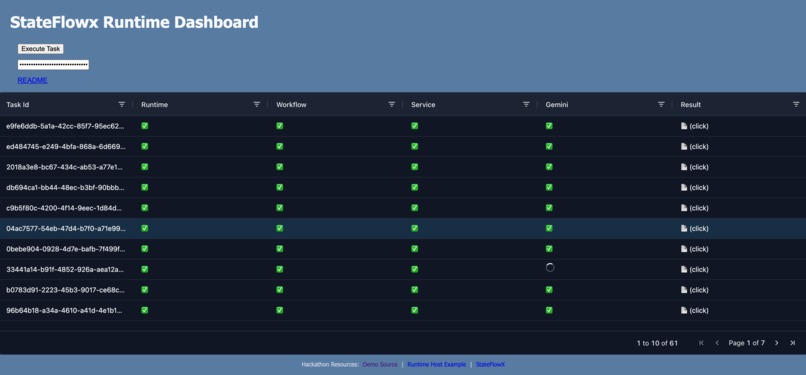Open filter menu for Gemini column

click(662, 104)
